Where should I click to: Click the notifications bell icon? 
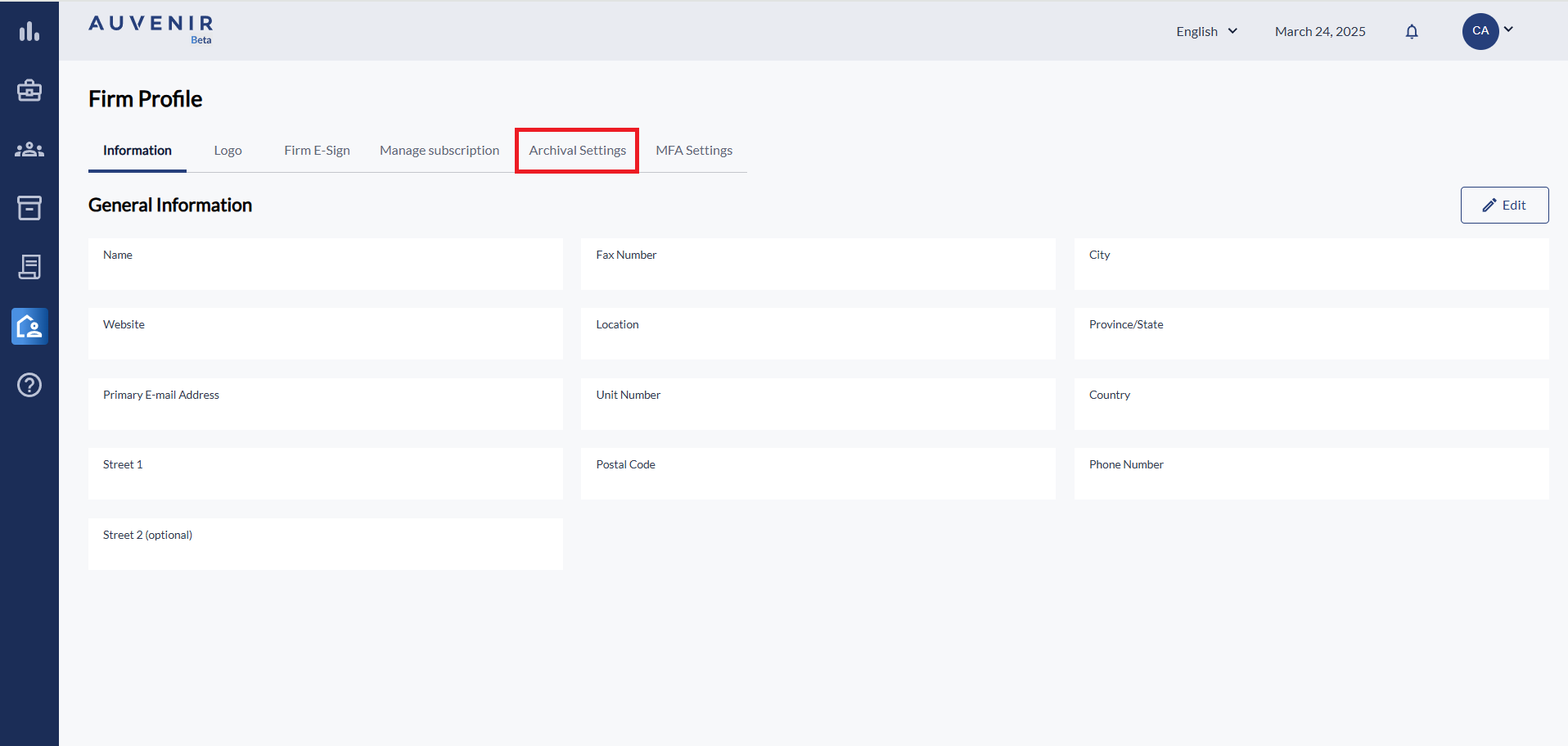point(1412,32)
